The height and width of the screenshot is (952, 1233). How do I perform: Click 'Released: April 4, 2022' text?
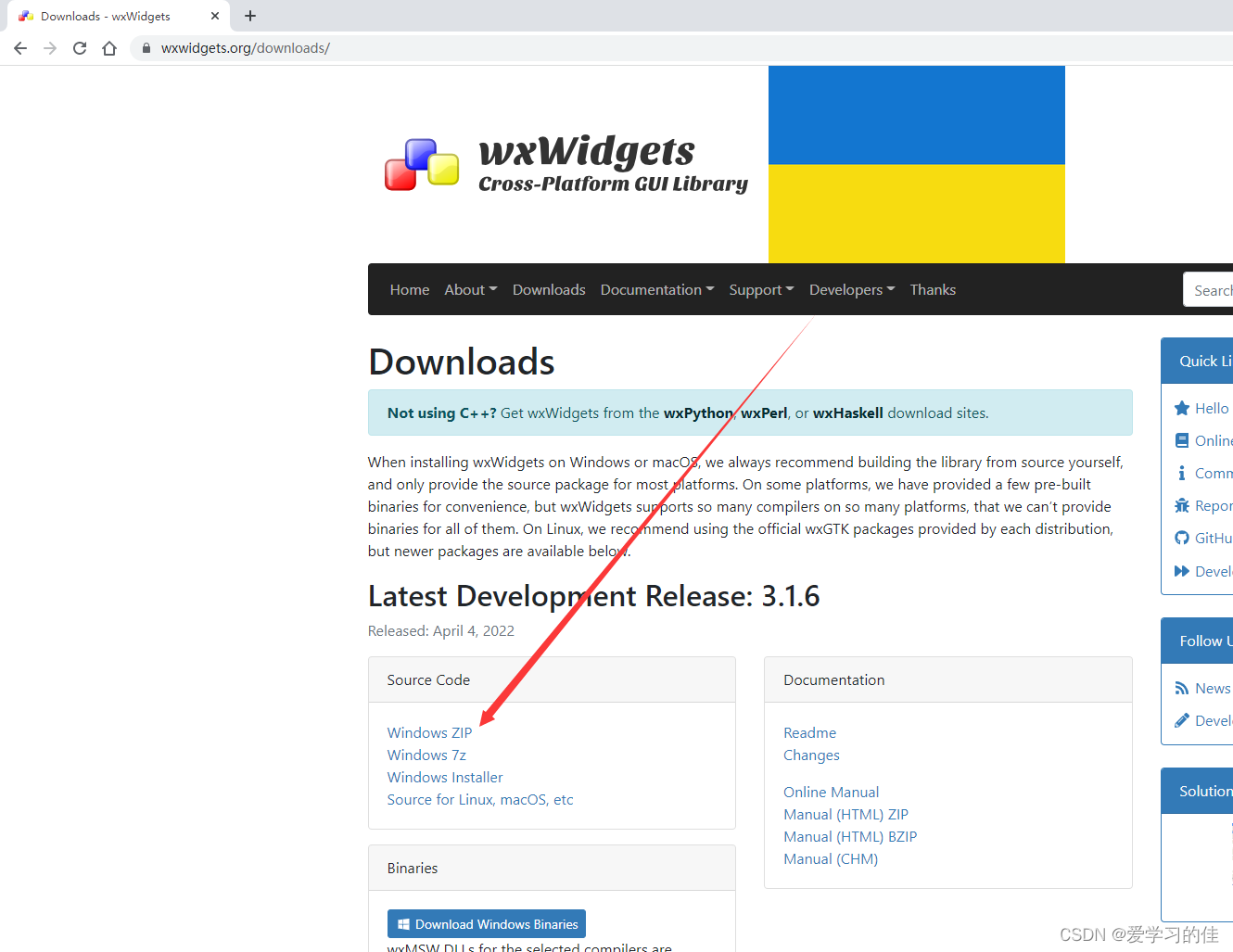[441, 630]
